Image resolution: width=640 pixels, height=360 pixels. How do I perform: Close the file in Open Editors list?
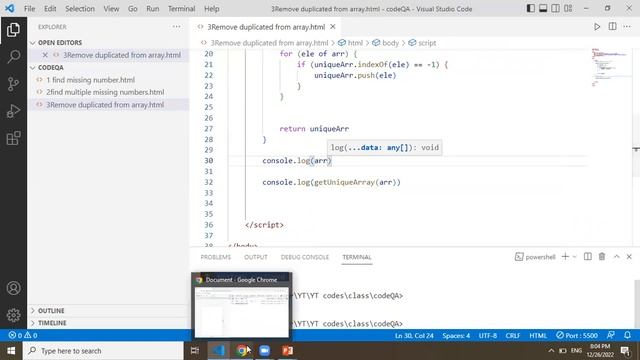coord(45,55)
